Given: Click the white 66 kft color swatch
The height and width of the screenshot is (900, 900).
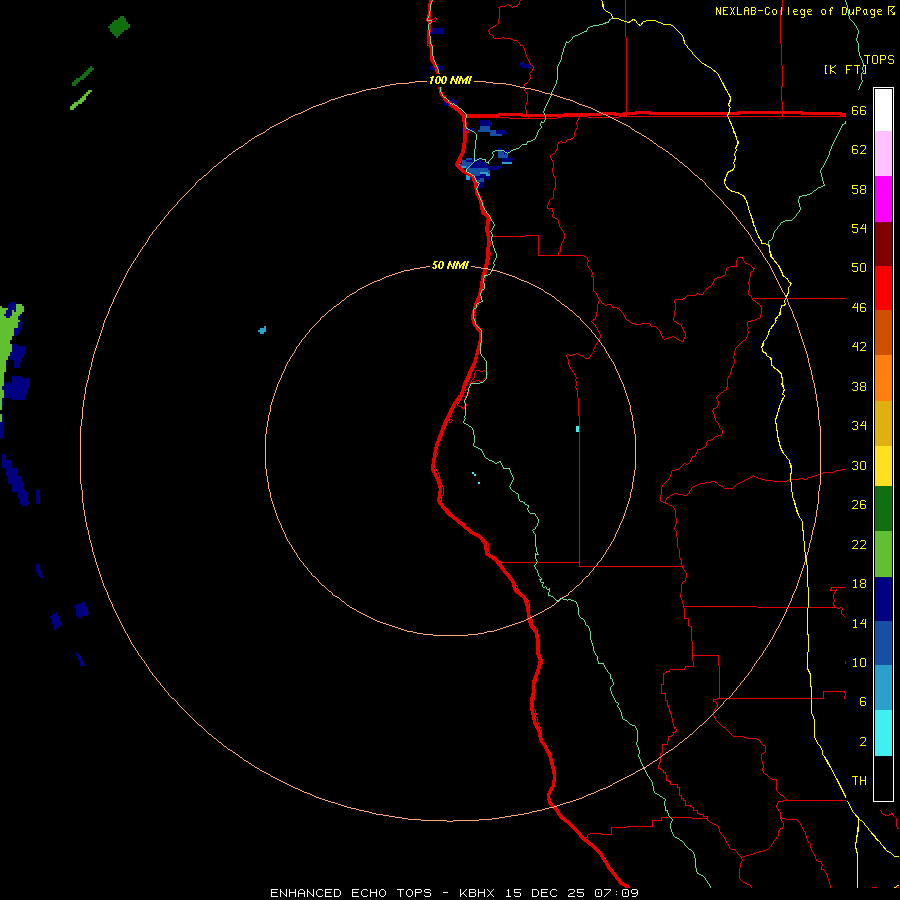Looking at the screenshot, I should pos(883,110).
